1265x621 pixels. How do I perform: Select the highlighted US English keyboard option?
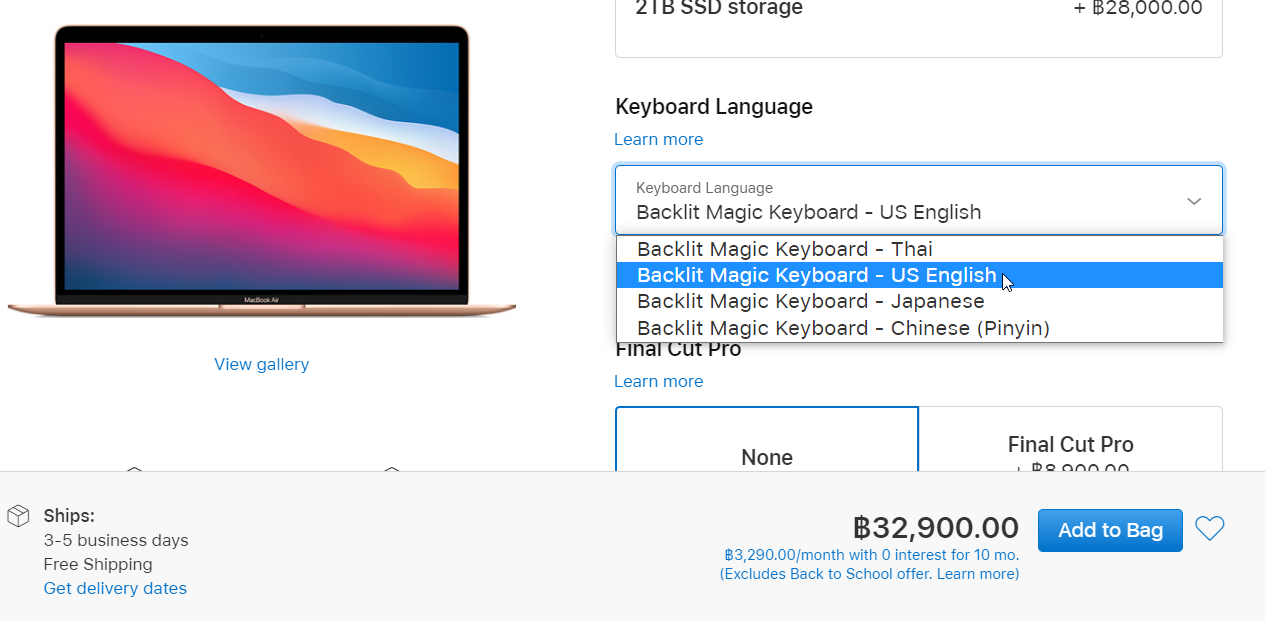[x=816, y=275]
